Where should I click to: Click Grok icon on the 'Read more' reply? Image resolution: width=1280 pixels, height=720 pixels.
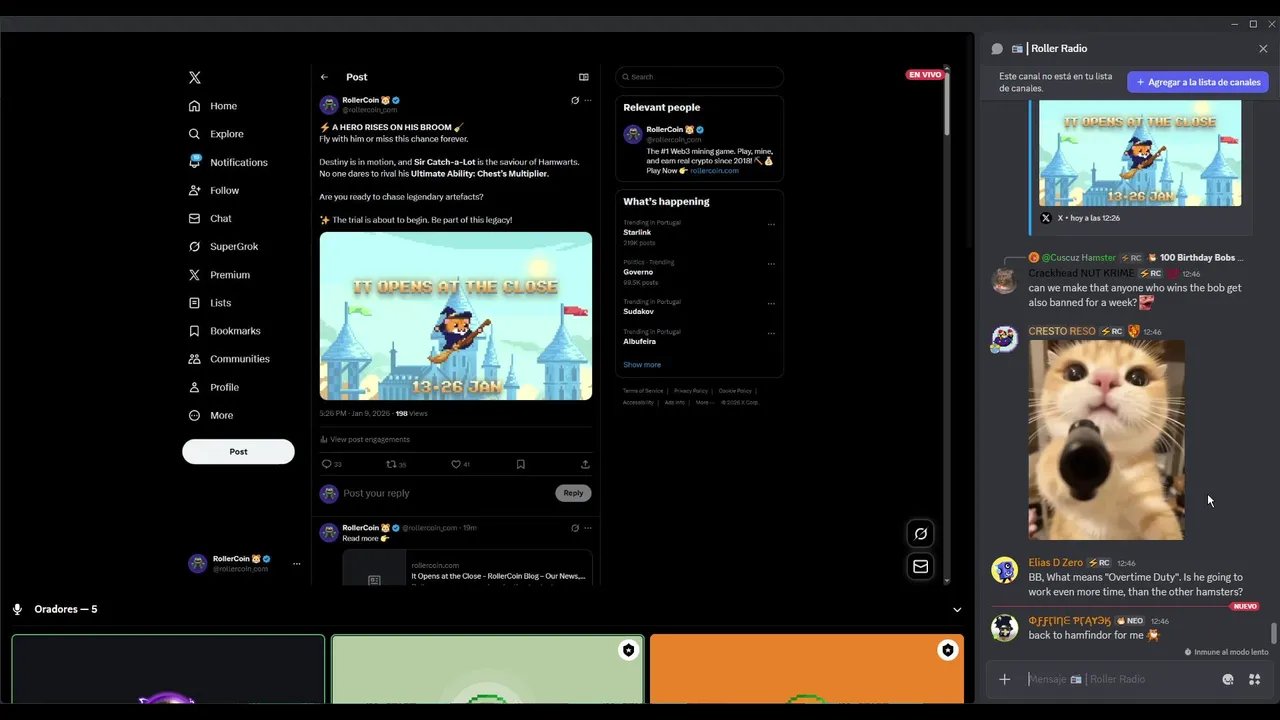coord(575,528)
